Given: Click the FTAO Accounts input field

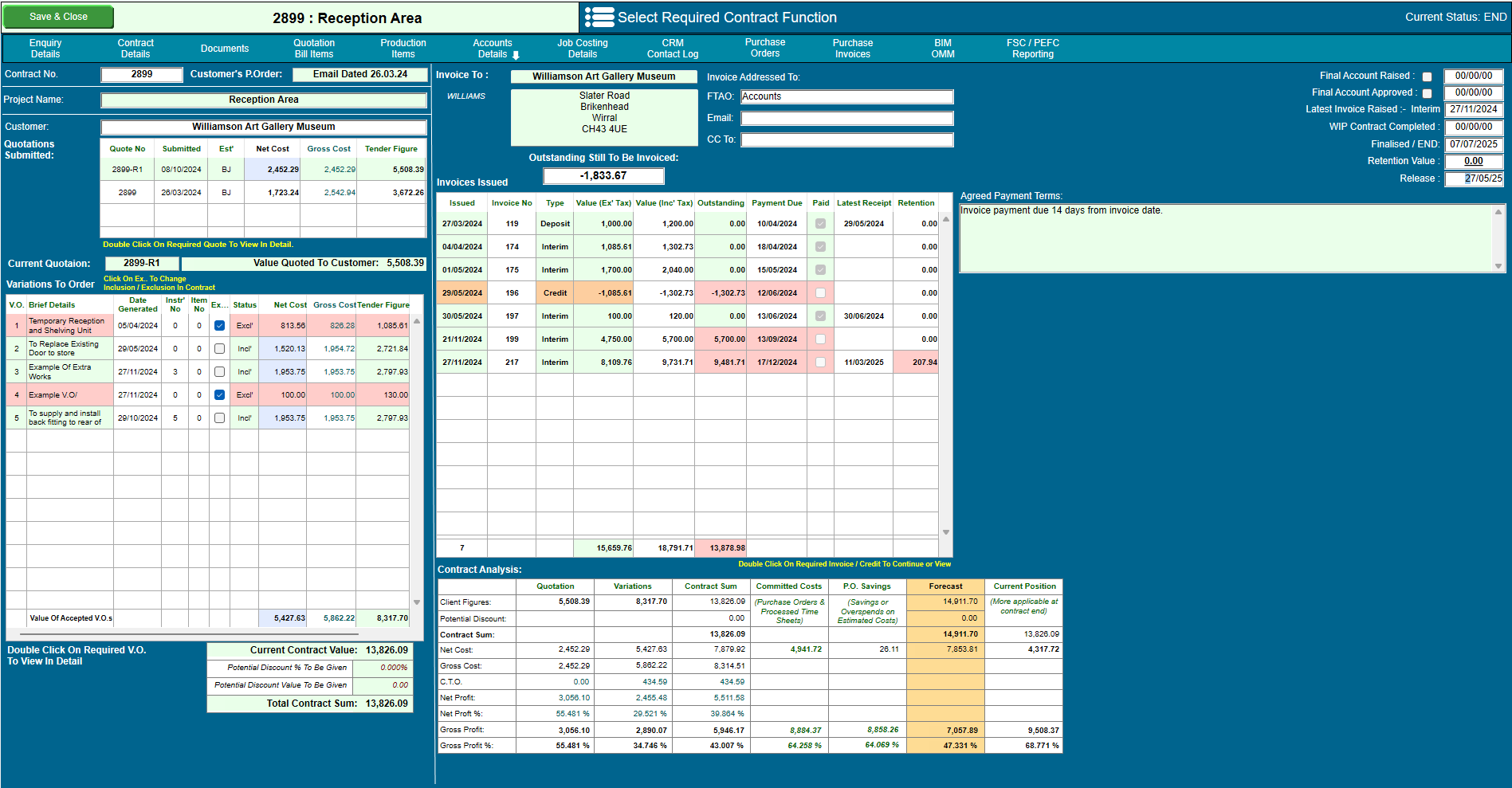Looking at the screenshot, I should click(846, 96).
